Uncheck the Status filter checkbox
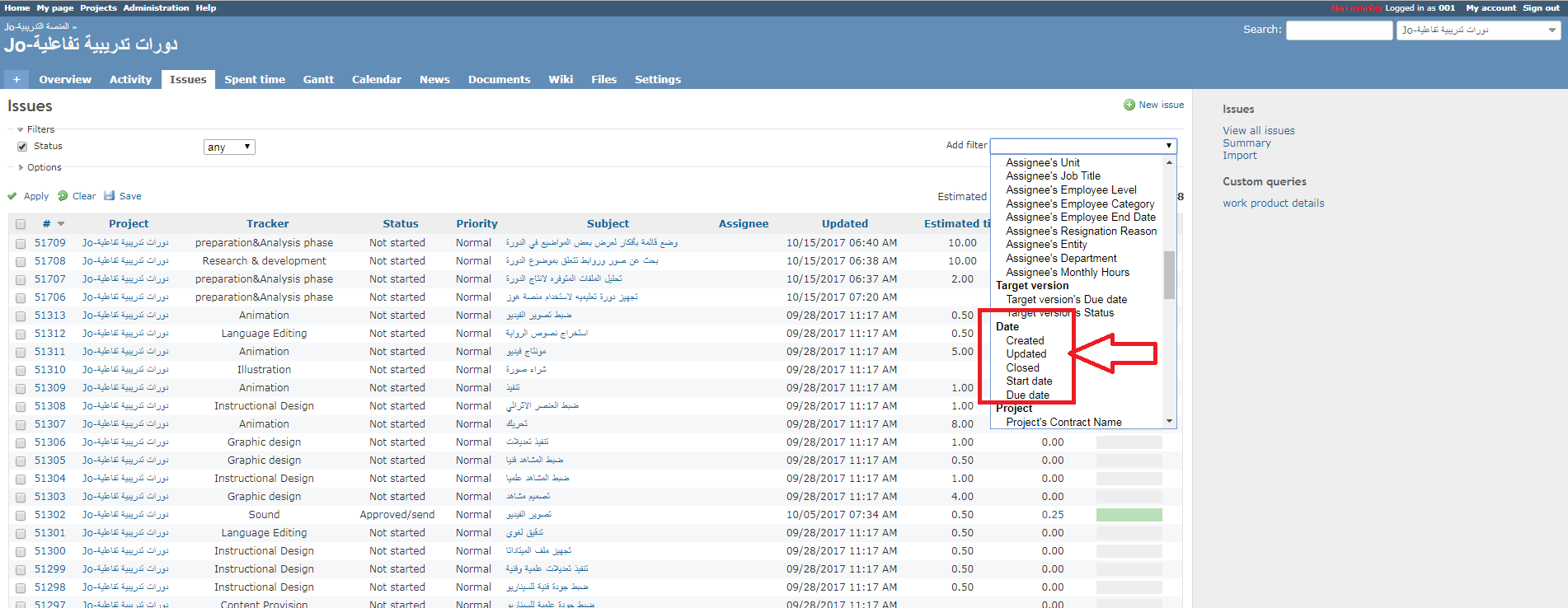 click(x=22, y=147)
